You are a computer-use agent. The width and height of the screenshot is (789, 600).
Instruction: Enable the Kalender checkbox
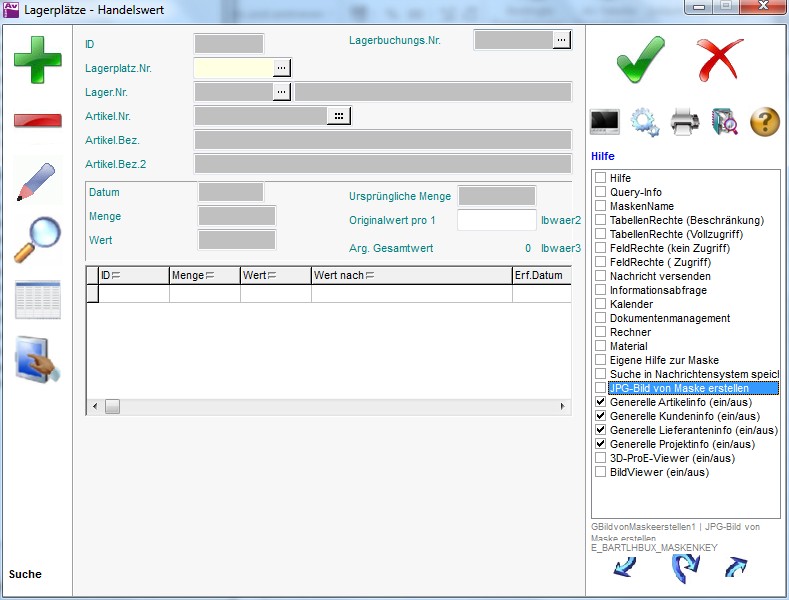coord(601,304)
